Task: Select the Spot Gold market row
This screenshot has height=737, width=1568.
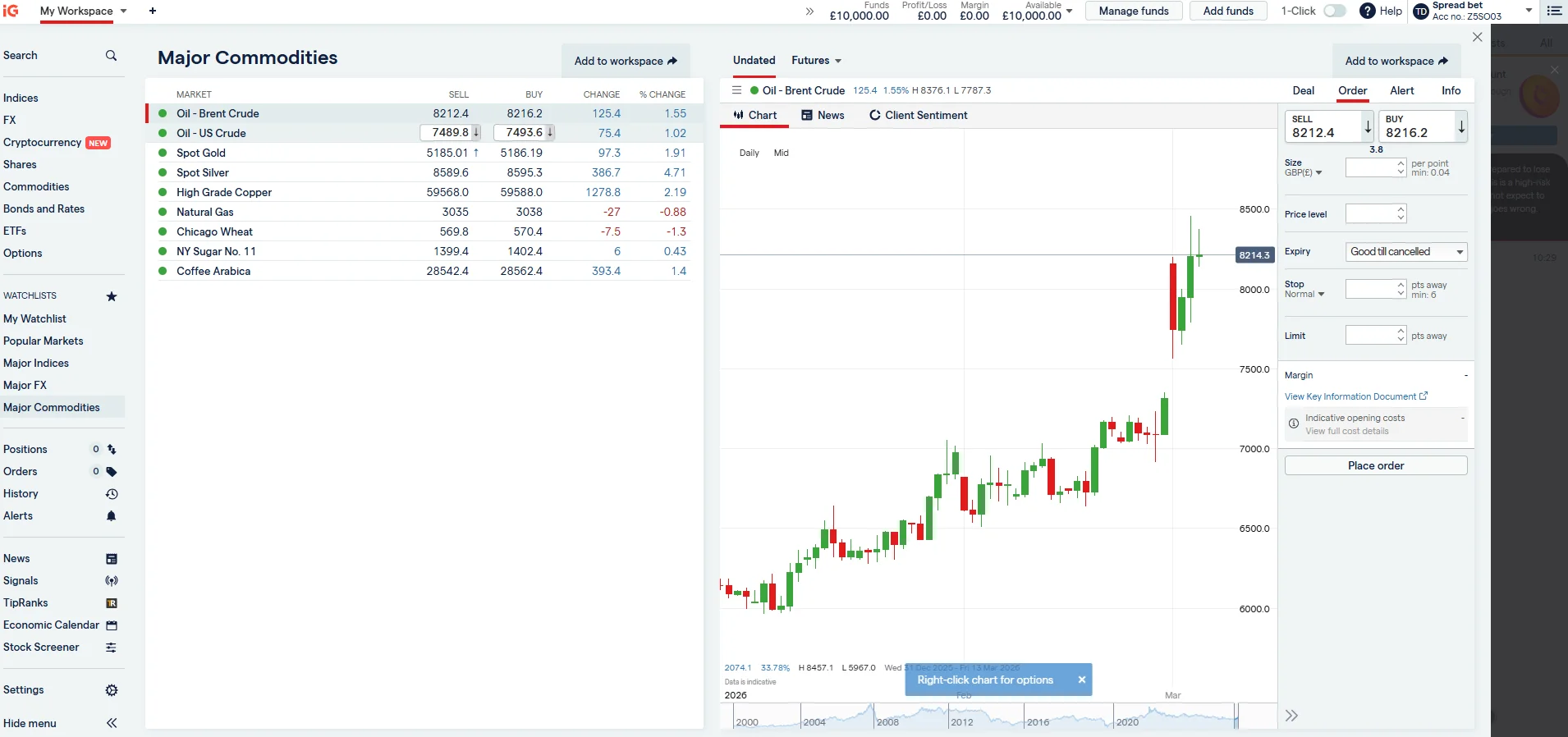Action: (424, 153)
